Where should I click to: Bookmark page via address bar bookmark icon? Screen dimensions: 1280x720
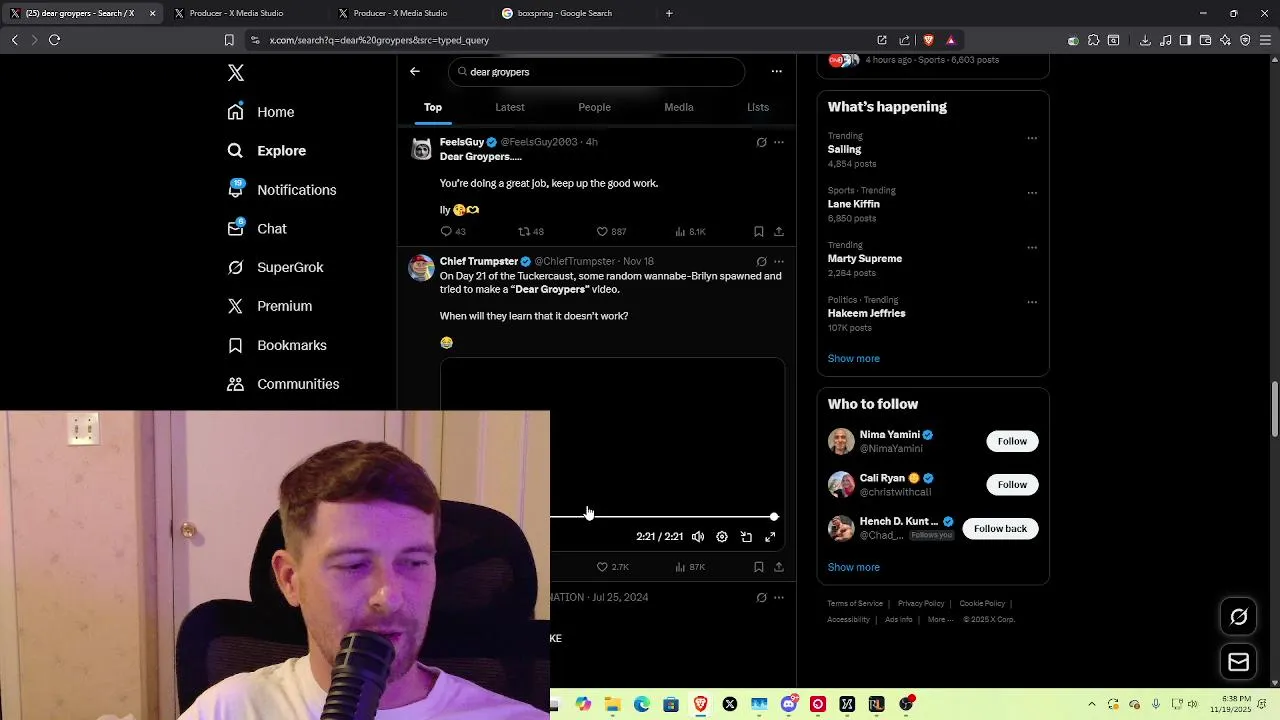[x=229, y=40]
